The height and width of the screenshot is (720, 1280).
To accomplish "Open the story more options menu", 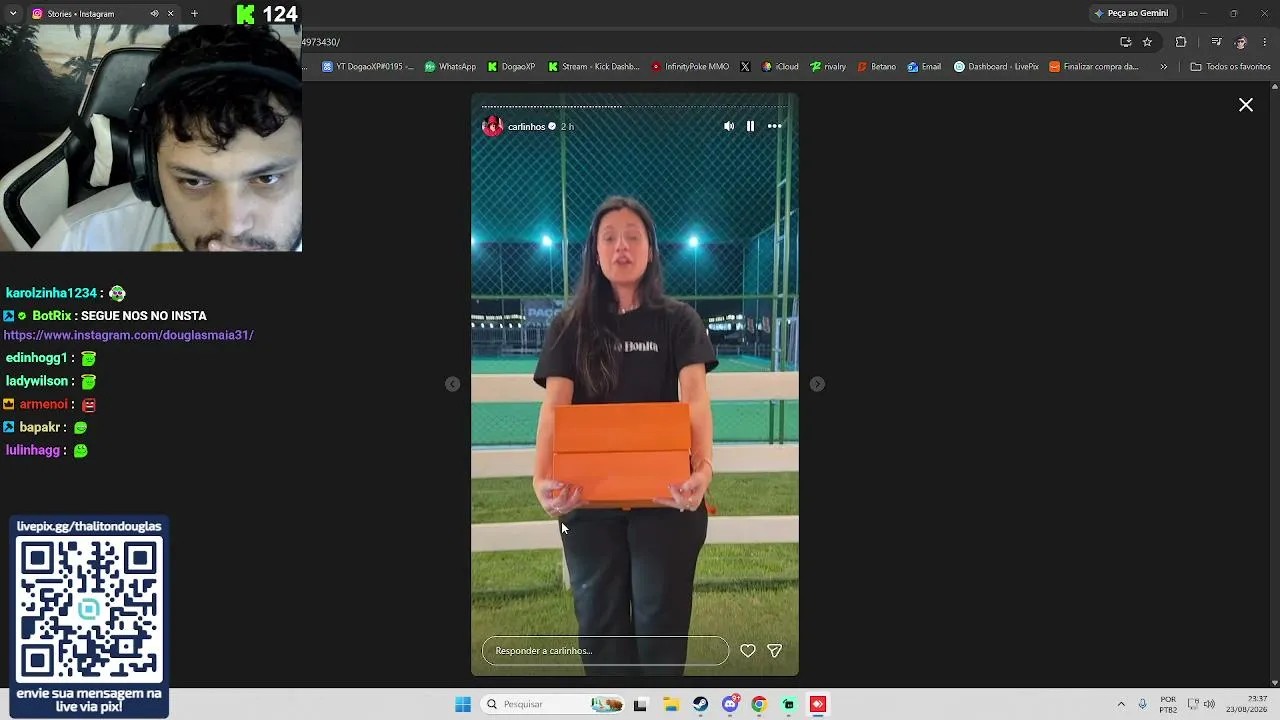I will click(774, 126).
